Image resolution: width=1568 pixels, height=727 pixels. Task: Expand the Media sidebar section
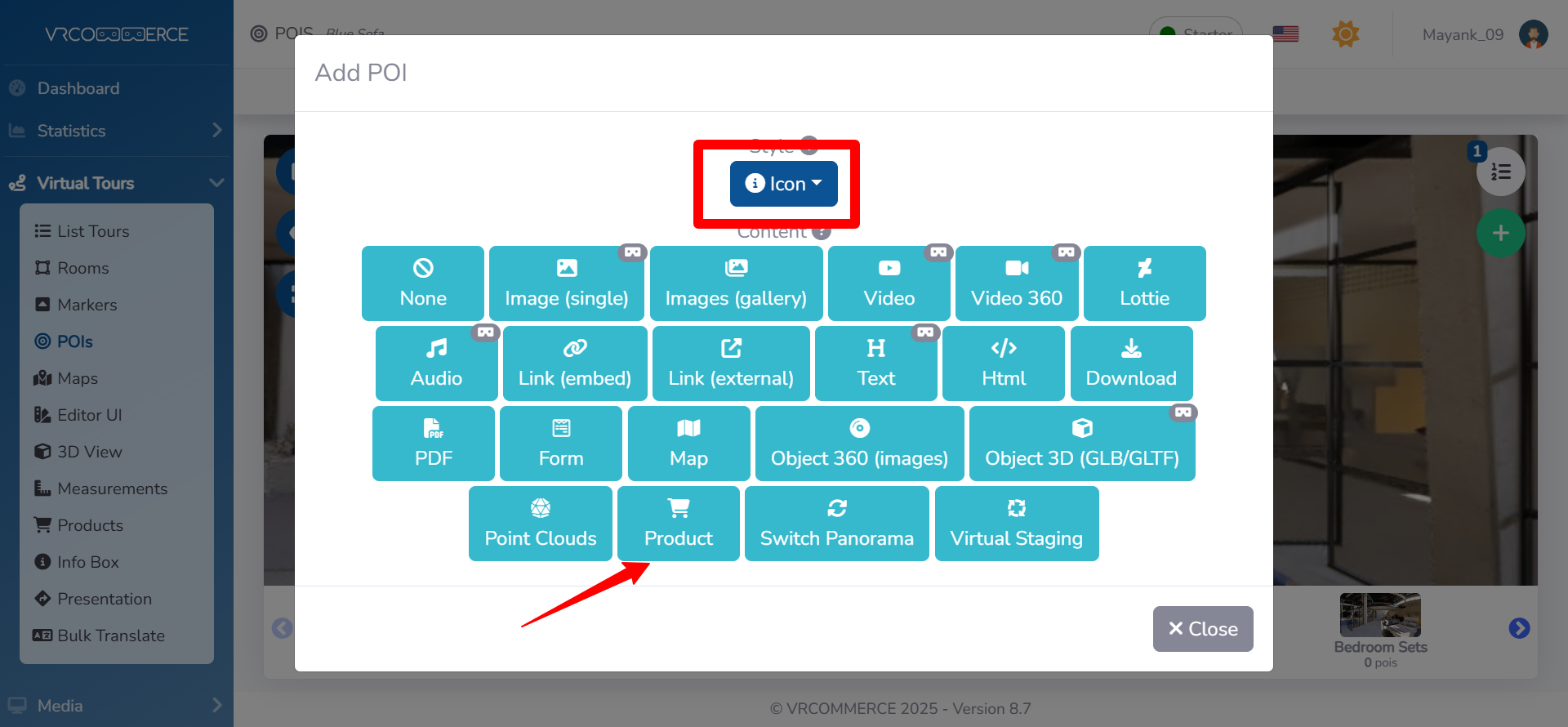tap(116, 705)
